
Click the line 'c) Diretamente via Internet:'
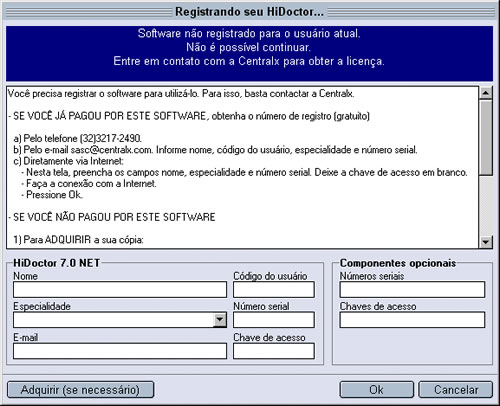pos(69,161)
